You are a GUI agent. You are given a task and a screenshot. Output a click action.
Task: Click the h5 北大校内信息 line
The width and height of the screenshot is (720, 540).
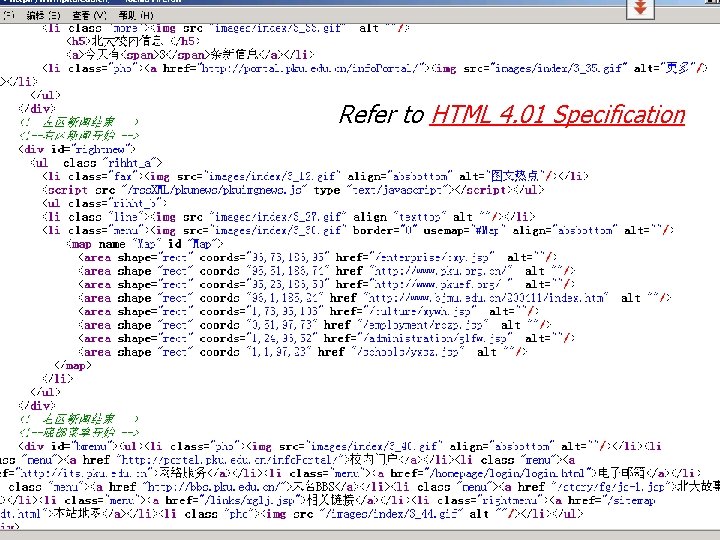coord(133,41)
